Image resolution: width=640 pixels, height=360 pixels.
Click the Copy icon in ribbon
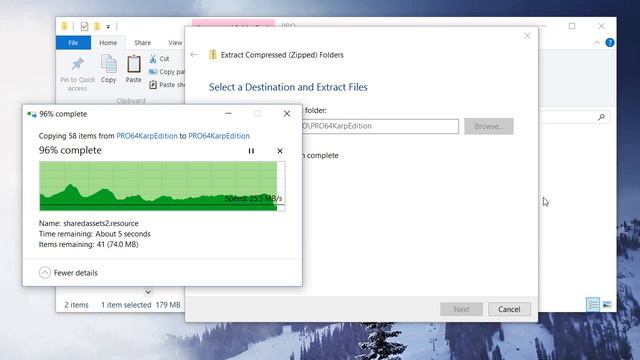pyautogui.click(x=109, y=64)
